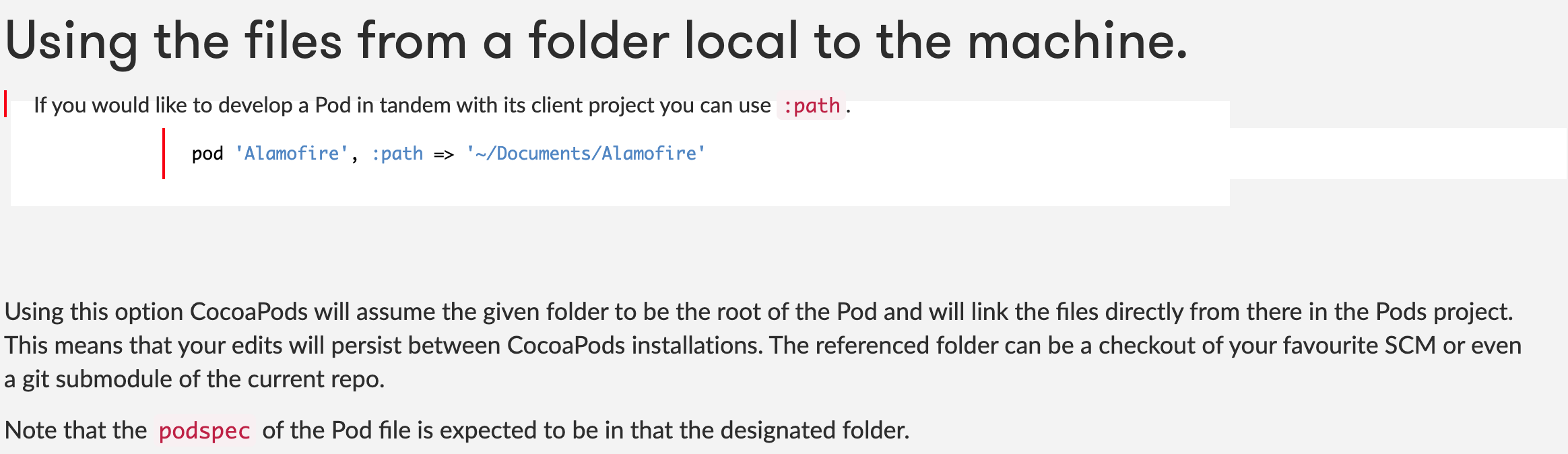
Task: Click the word pod in code block
Action: (207, 154)
